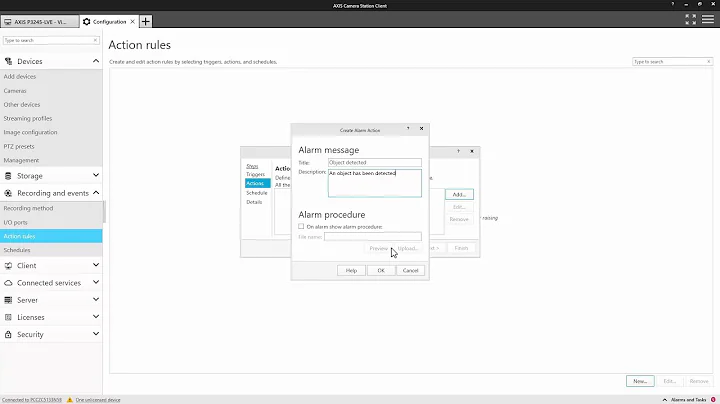720x404 pixels.
Task: Open the Cameras page
Action: [15, 91]
